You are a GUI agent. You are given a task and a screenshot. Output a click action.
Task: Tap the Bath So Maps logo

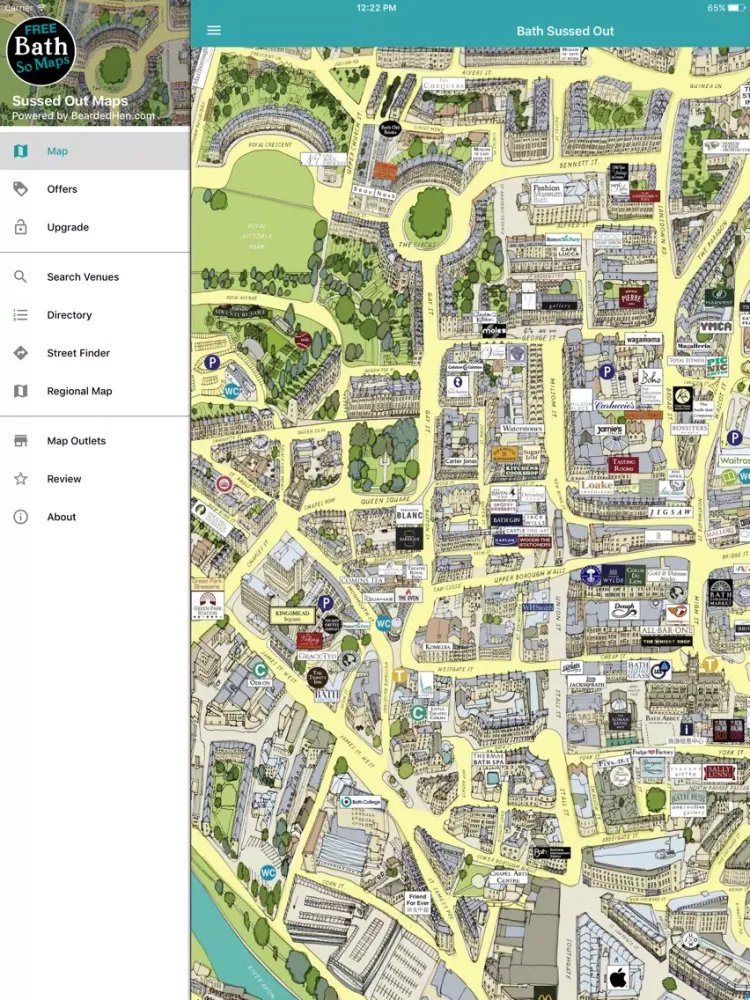pyautogui.click(x=41, y=51)
